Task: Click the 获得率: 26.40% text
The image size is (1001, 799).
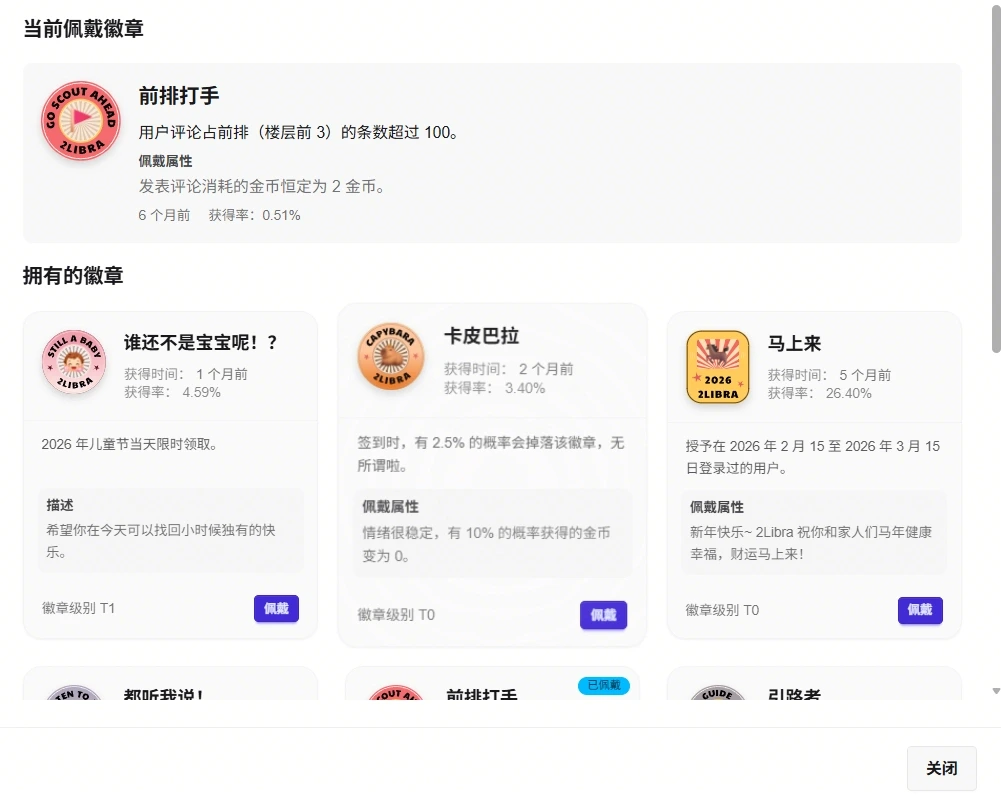Action: tap(820, 393)
